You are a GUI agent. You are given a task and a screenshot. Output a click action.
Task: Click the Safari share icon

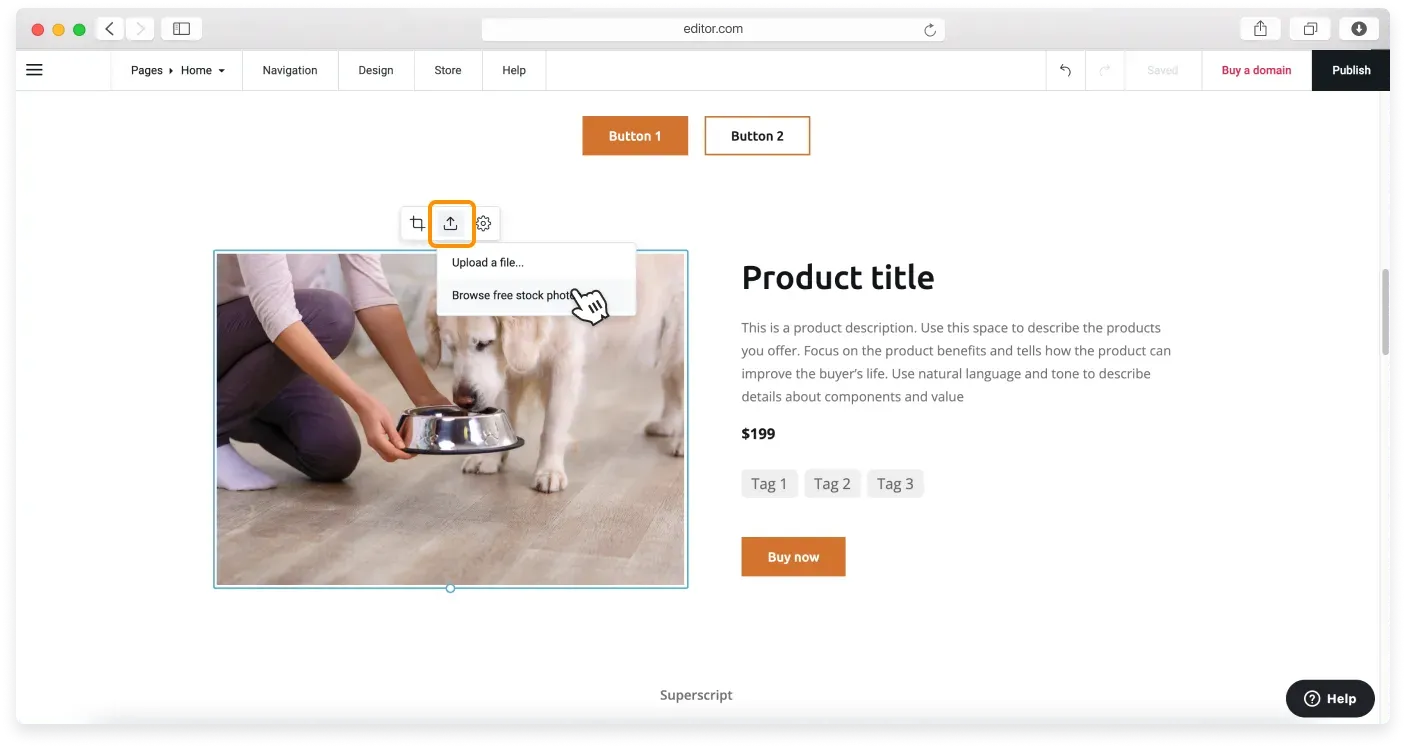1261,29
